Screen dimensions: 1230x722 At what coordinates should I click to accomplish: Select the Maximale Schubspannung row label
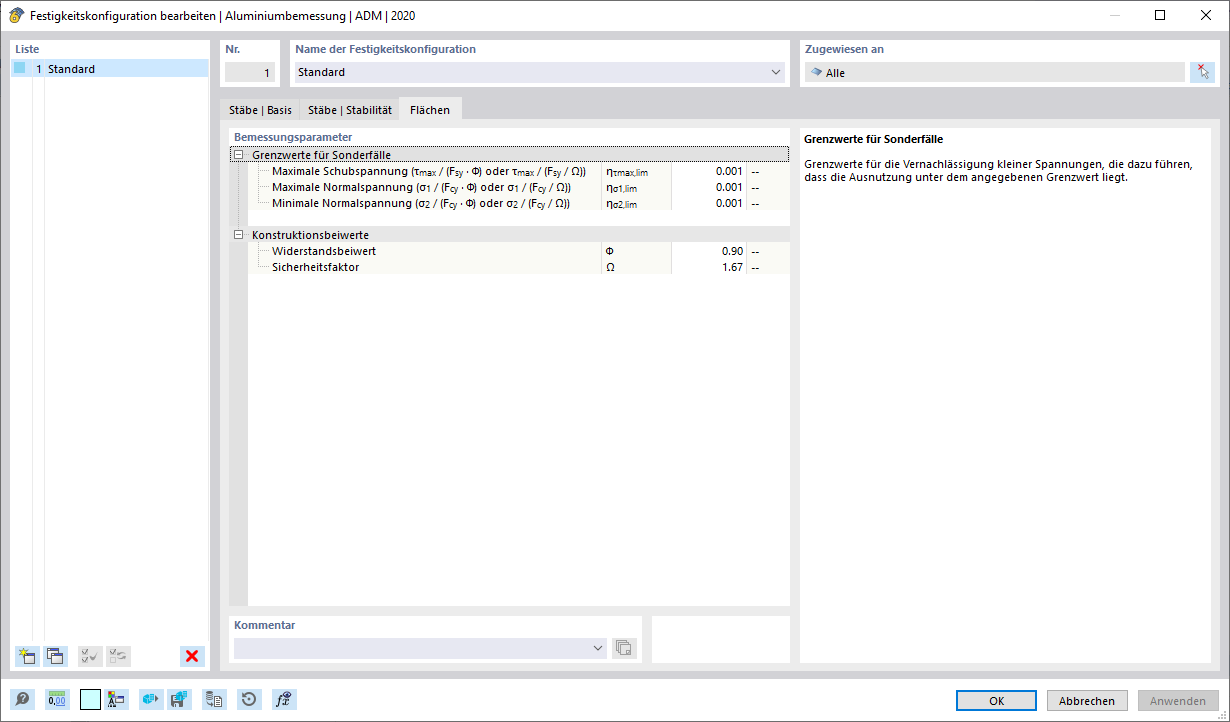[x=429, y=171]
